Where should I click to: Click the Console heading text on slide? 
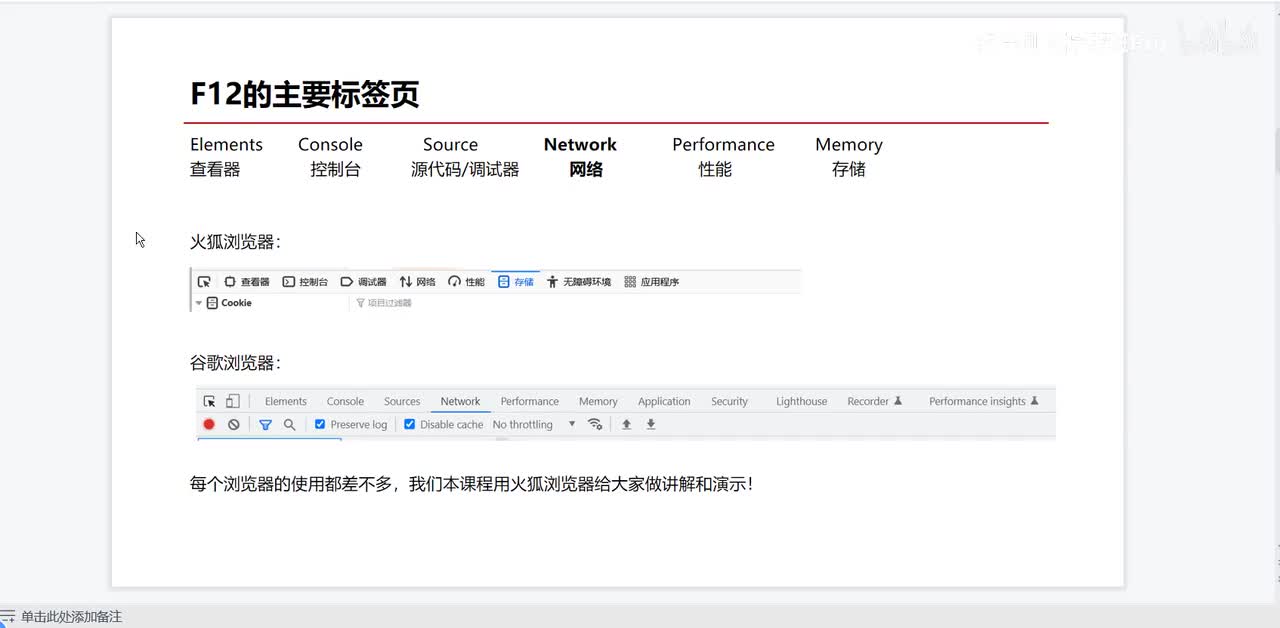click(330, 144)
